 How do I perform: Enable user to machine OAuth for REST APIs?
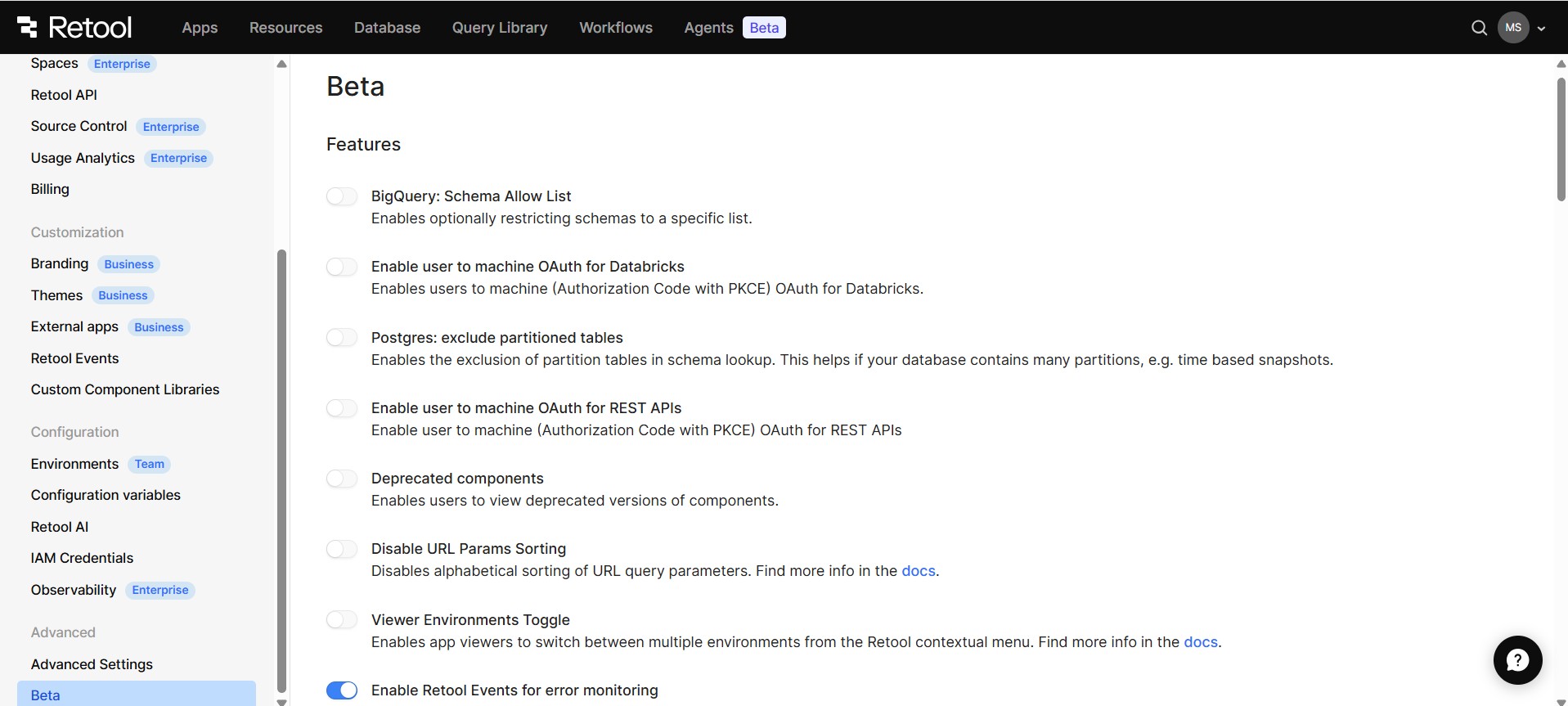pyautogui.click(x=342, y=408)
